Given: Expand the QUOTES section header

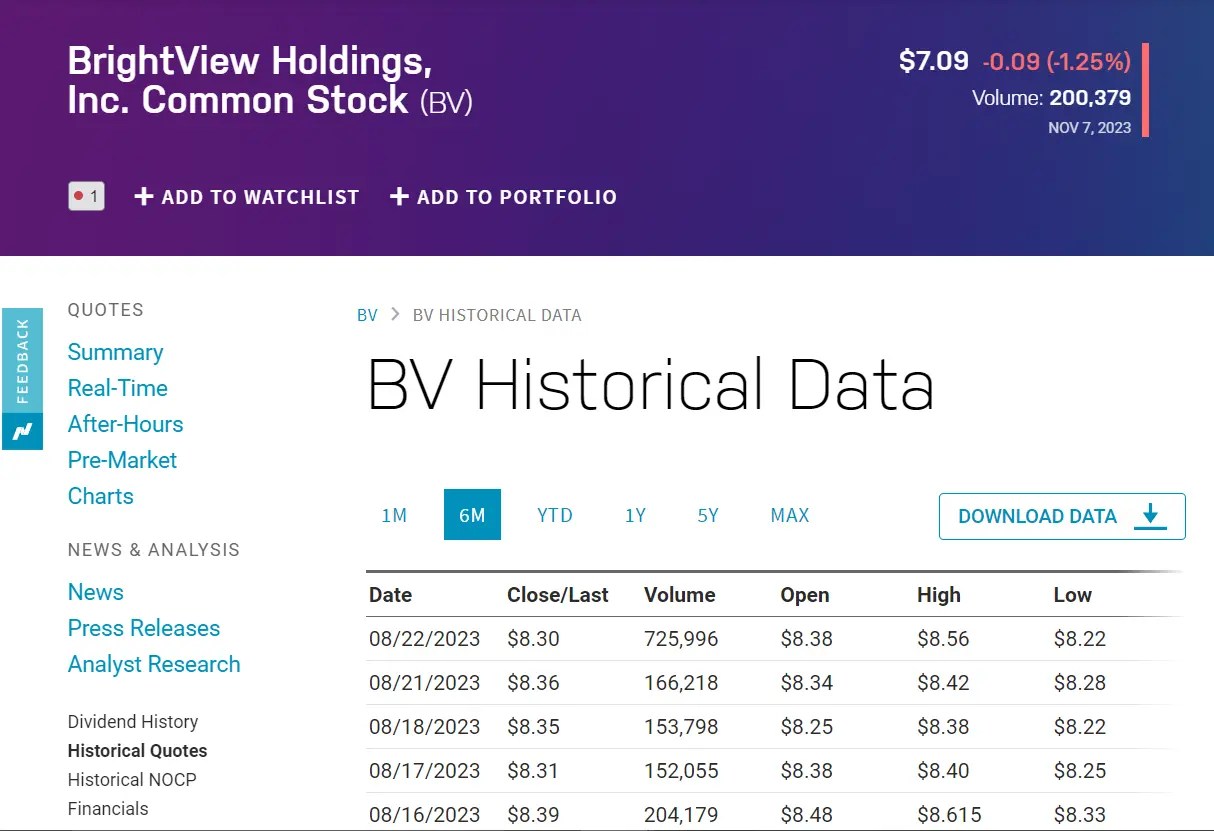Looking at the screenshot, I should tap(105, 310).
